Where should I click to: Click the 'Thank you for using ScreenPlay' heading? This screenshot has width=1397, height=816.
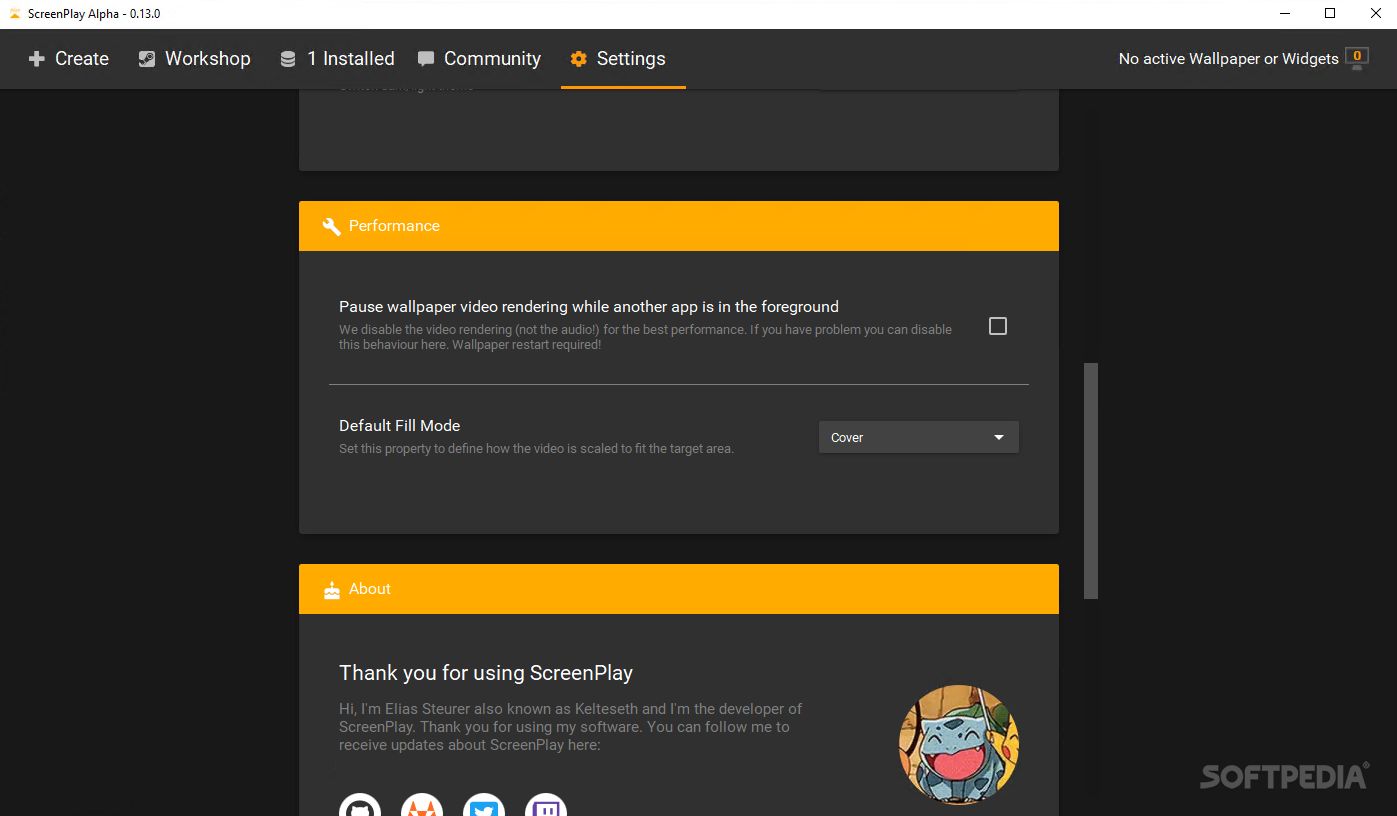click(486, 673)
